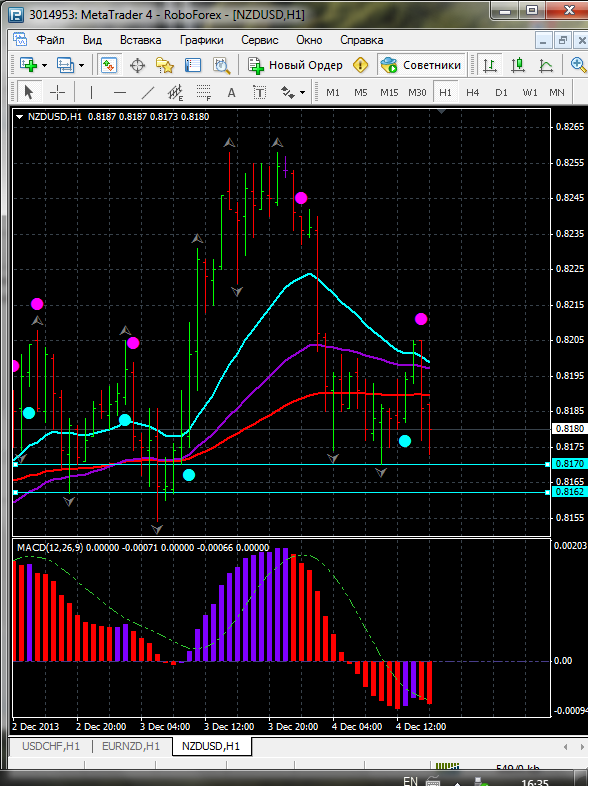Switch to the EURNZD,H1 chart tab
The width and height of the screenshot is (600, 786).
pyautogui.click(x=130, y=746)
